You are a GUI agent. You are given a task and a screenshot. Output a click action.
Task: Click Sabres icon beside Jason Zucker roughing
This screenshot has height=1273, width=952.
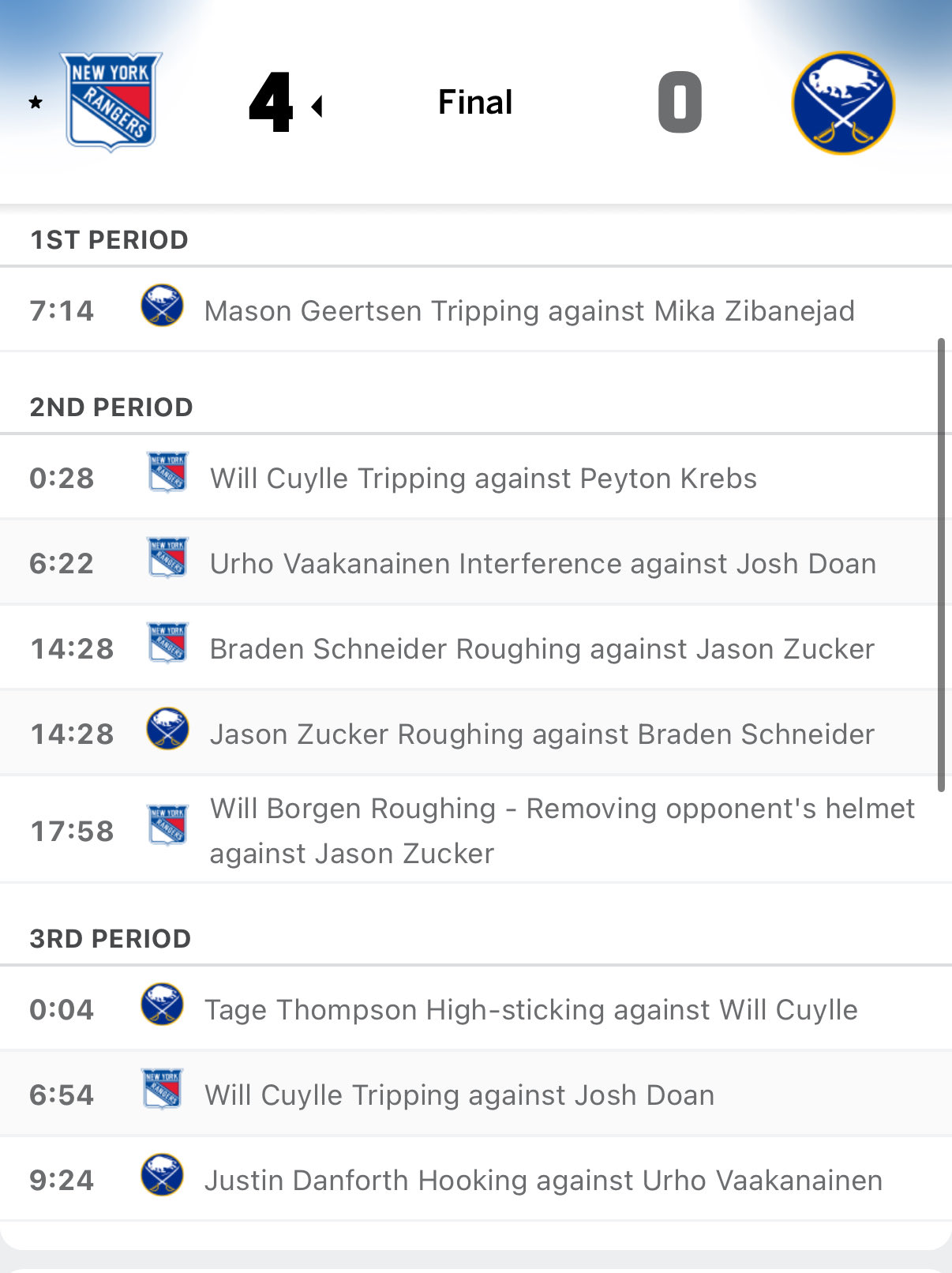pyautogui.click(x=167, y=729)
